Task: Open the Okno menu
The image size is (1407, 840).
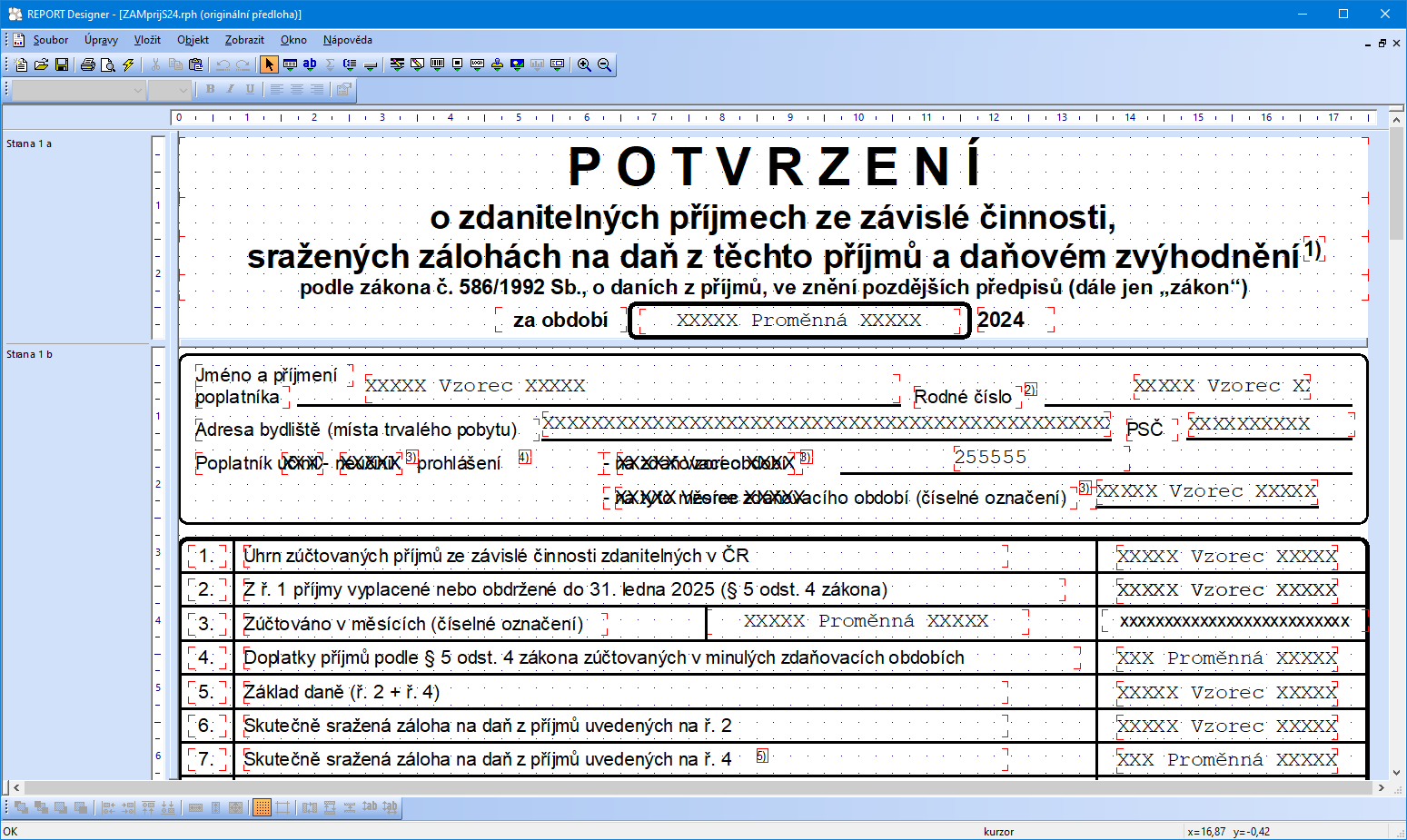Action: pos(293,40)
